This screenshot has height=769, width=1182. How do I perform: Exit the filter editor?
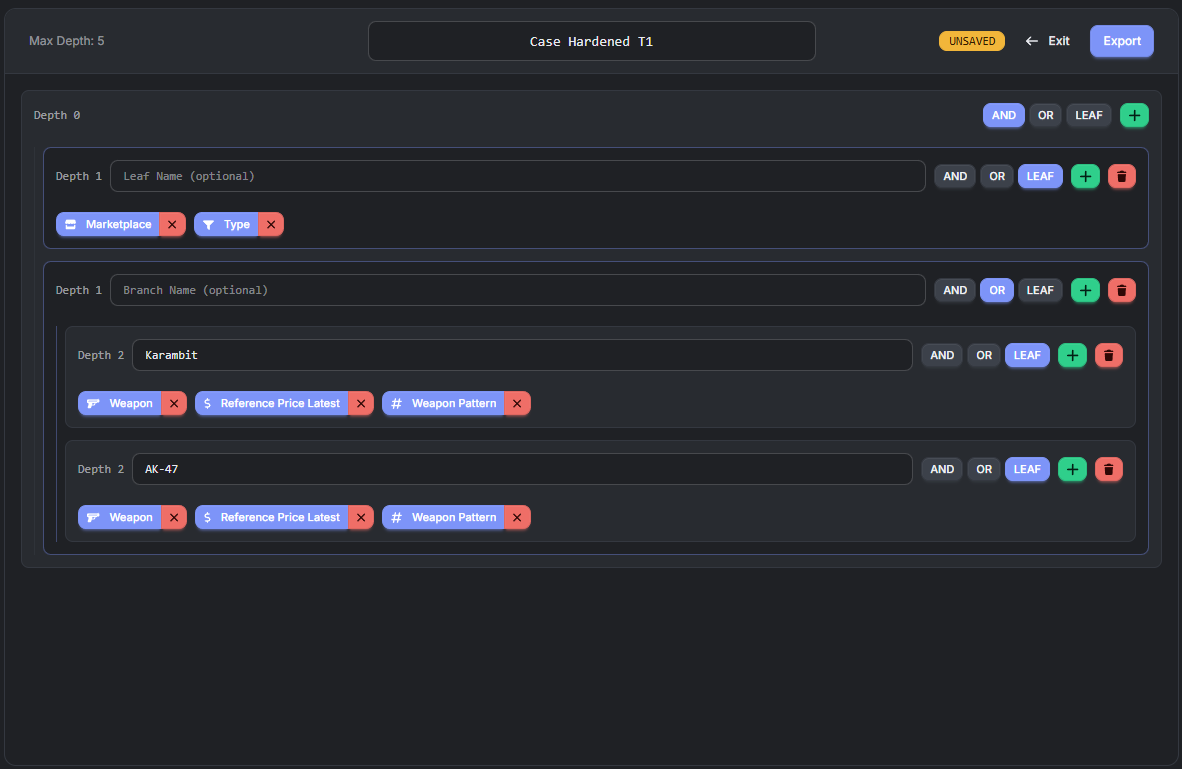(x=1048, y=41)
